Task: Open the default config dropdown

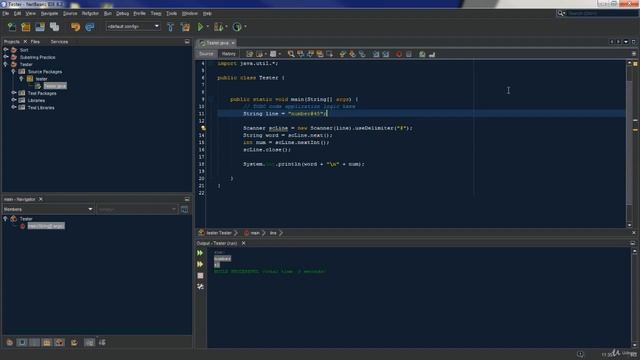Action: [133, 27]
